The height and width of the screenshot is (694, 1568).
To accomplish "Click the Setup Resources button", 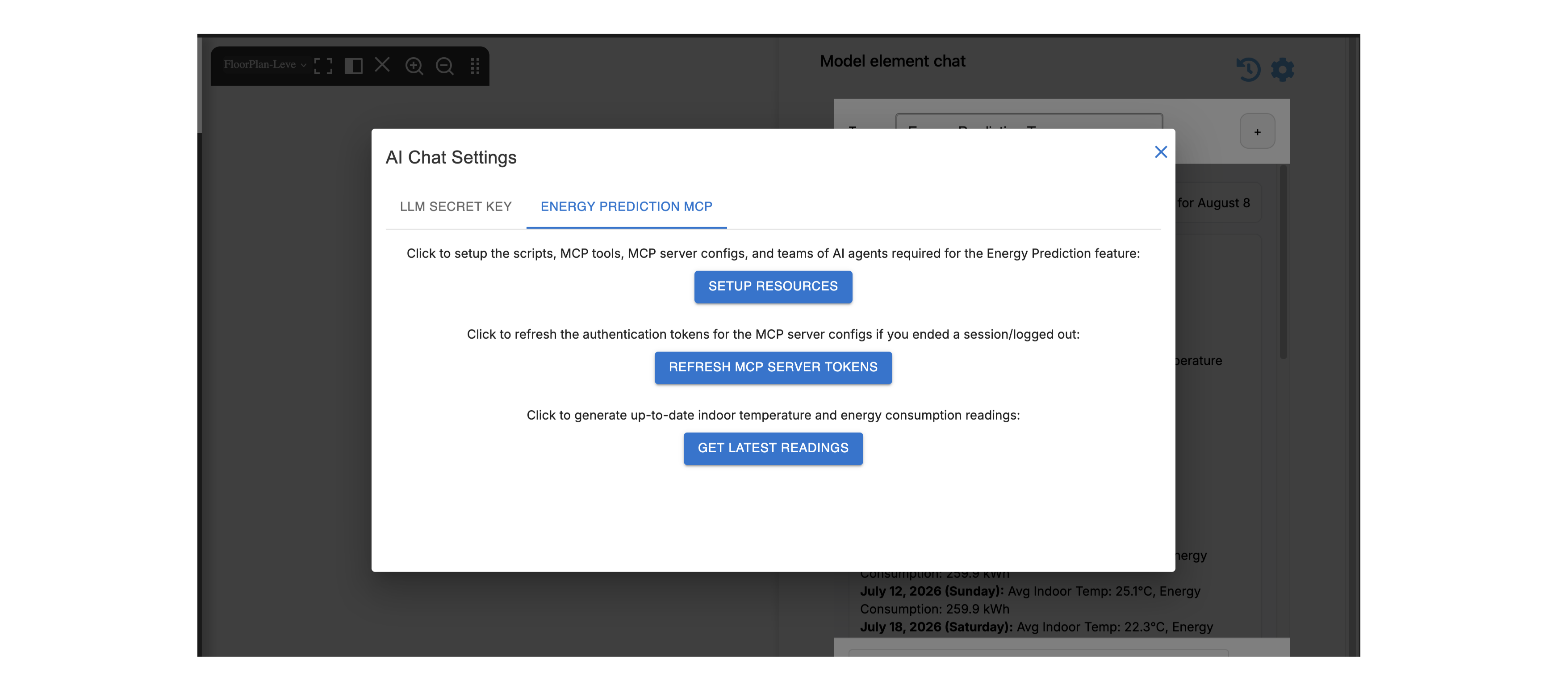I will (x=773, y=286).
